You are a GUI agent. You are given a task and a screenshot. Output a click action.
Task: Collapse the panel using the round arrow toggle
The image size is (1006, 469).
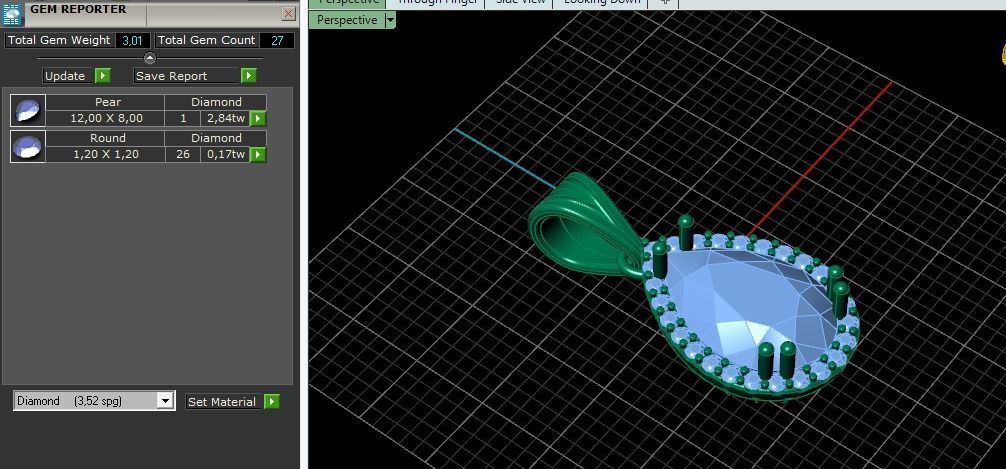[x=149, y=58]
